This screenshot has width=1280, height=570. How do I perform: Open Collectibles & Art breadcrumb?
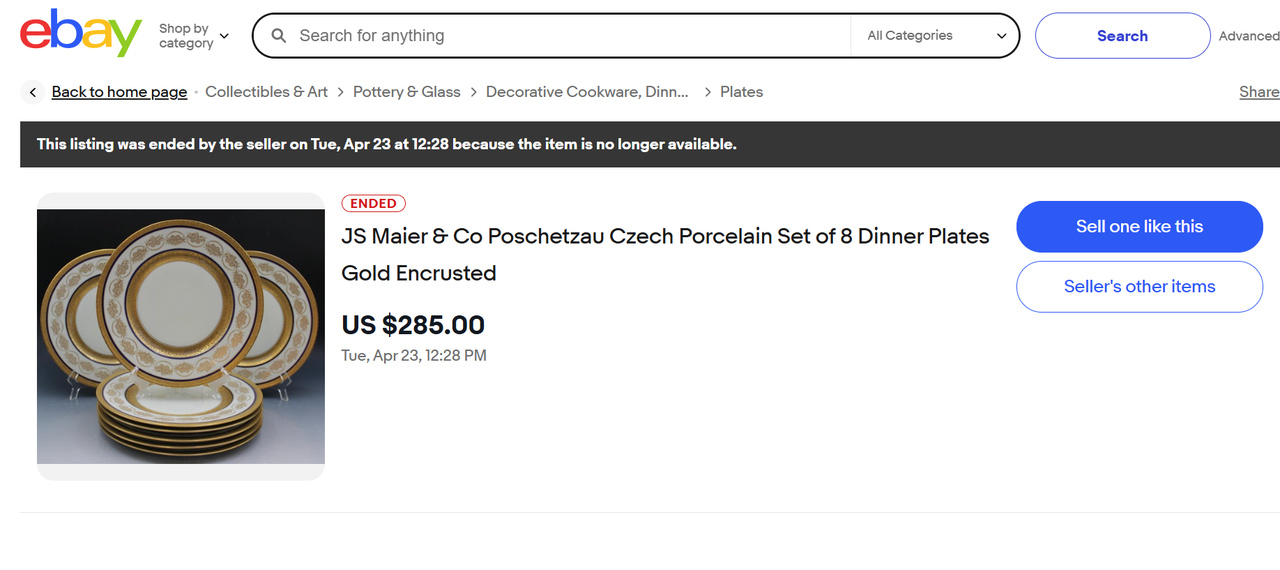point(266,92)
